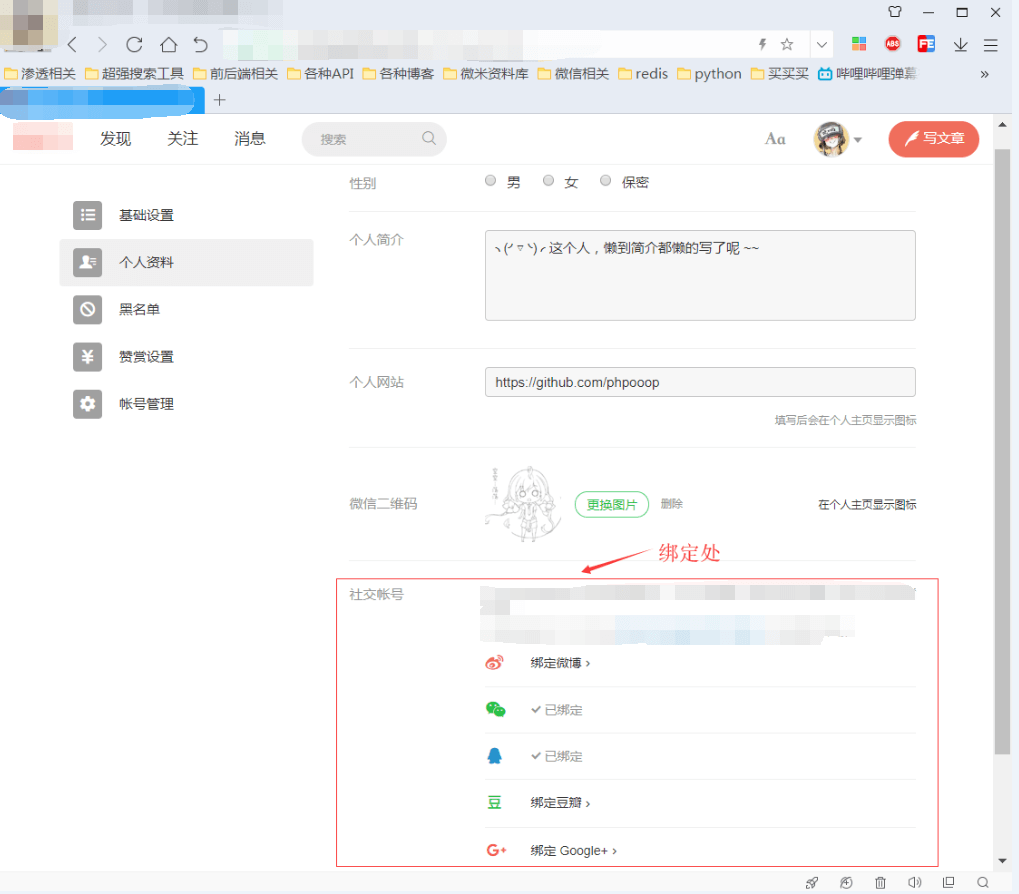
Task: Click the lightning speed mode icon
Action: pyautogui.click(x=762, y=44)
